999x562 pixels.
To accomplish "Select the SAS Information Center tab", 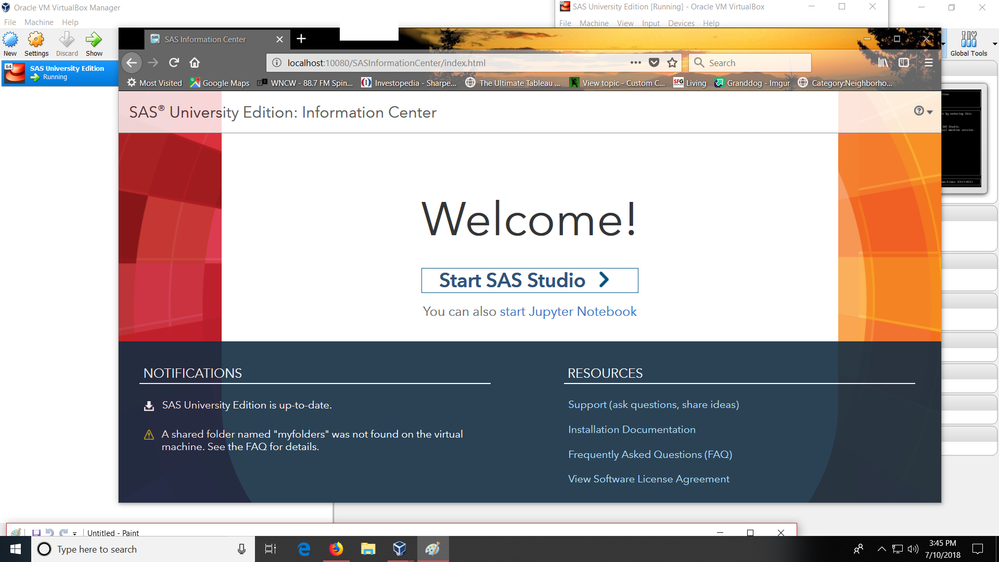I will pos(216,40).
